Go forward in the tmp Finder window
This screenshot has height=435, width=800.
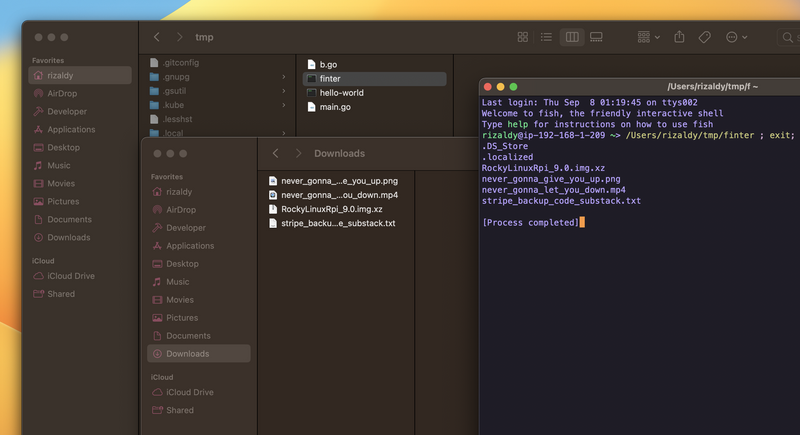point(179,37)
